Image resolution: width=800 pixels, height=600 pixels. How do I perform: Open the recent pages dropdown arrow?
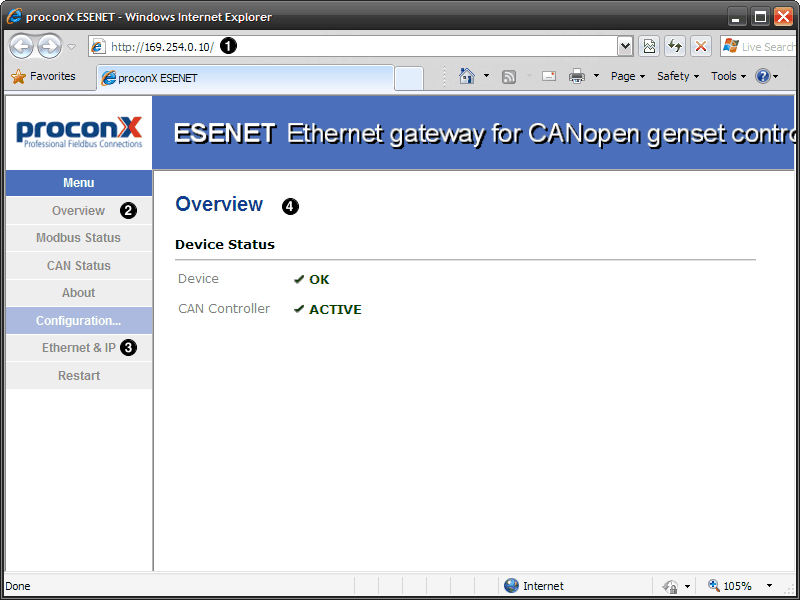tap(71, 47)
